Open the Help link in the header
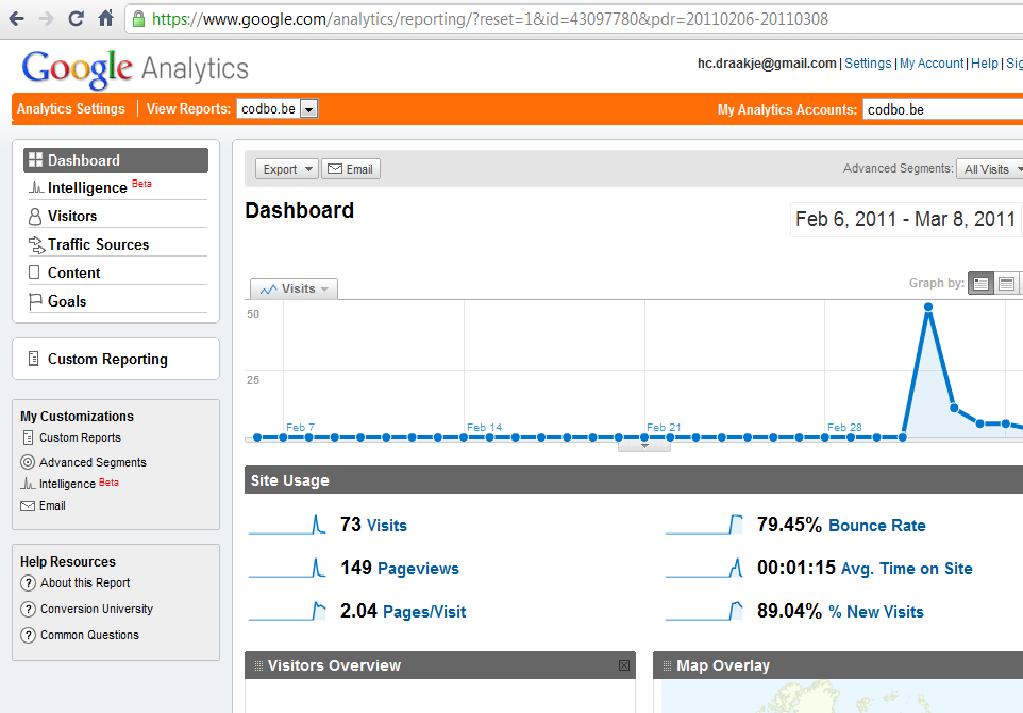 click(985, 63)
